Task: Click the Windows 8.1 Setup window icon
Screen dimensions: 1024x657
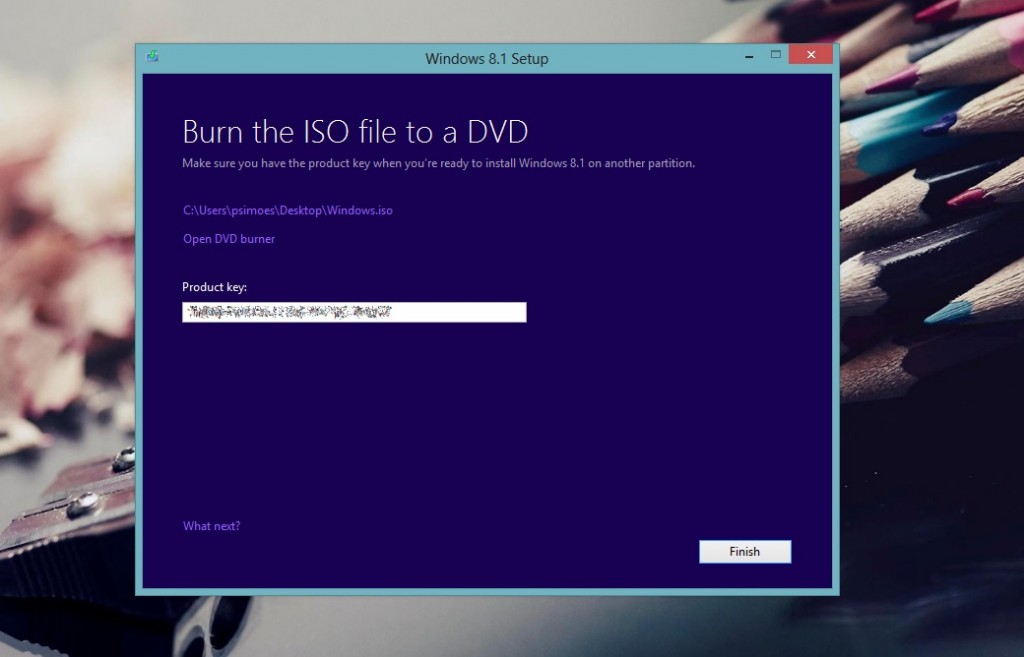Action: pyautogui.click(x=152, y=57)
